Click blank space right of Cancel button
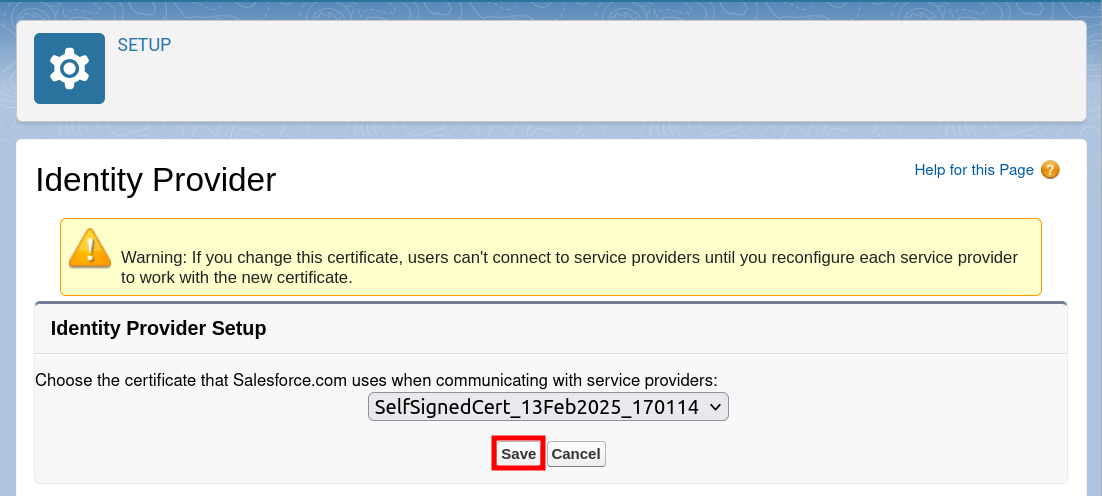Screen dimensions: 1102x496 [x=800, y=454]
